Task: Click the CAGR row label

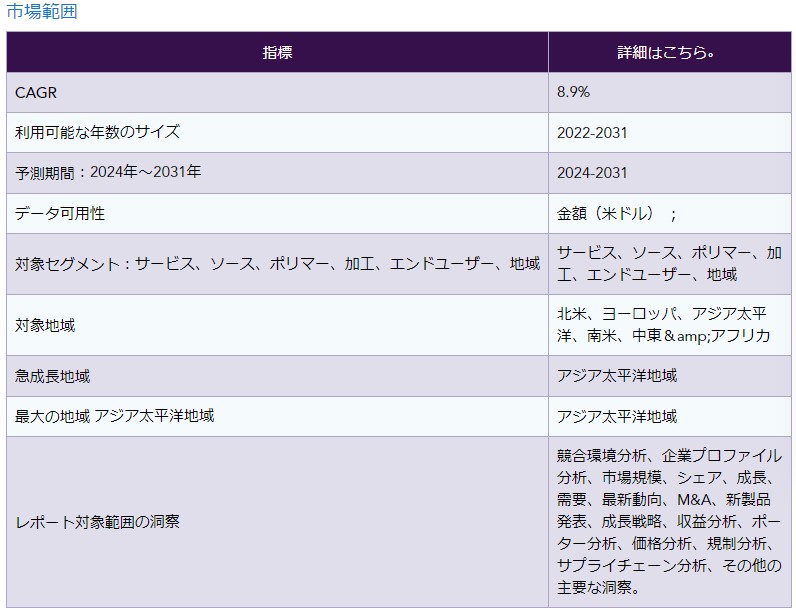Action: tap(37, 92)
